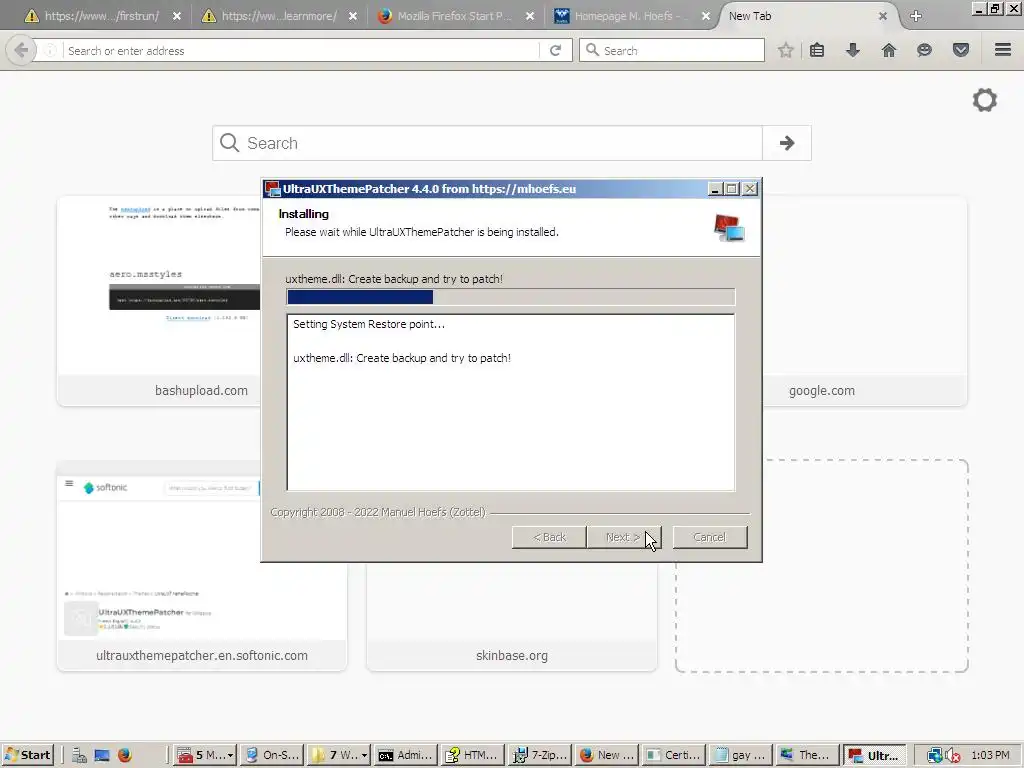Click the installation progress bar
This screenshot has width=1024, height=768.
coord(511,297)
